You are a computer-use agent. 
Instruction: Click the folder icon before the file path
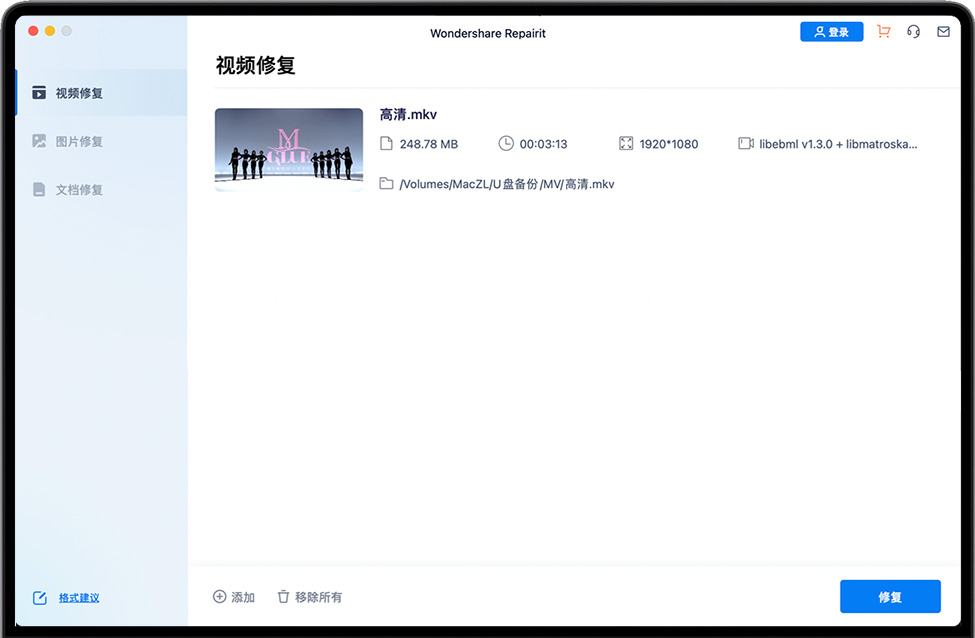click(x=387, y=184)
